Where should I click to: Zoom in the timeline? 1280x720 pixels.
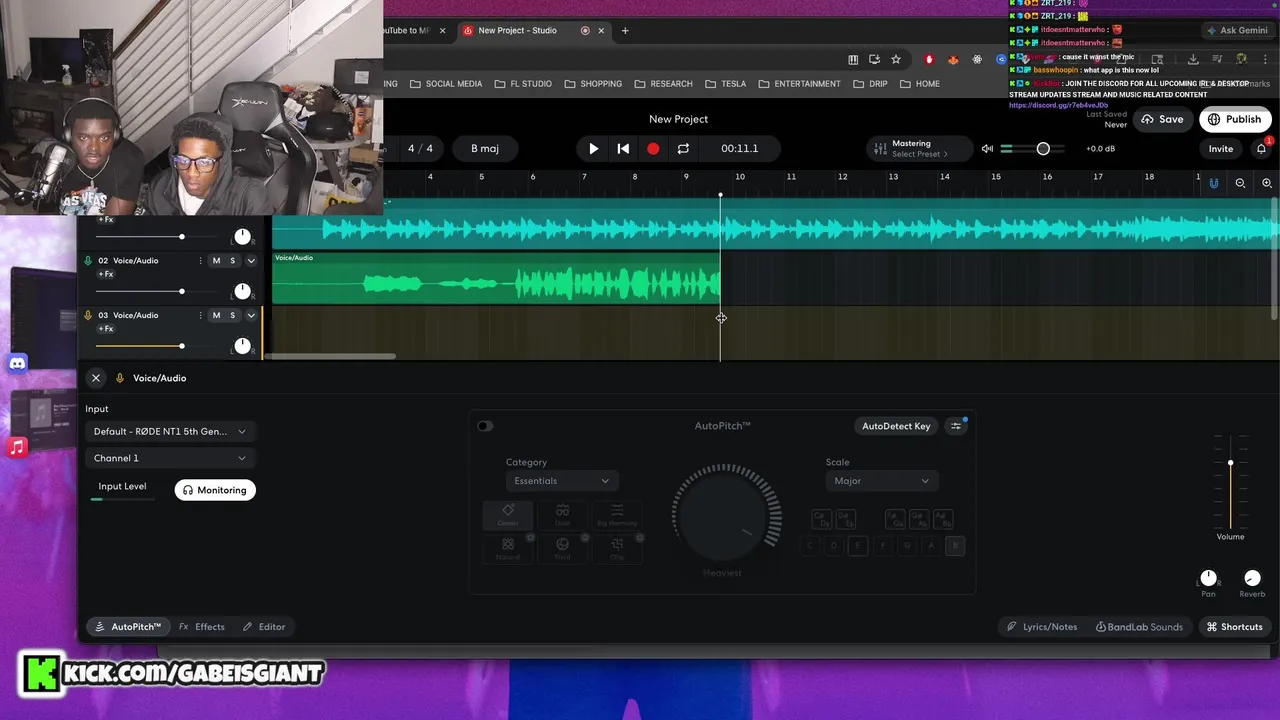pyautogui.click(x=1266, y=183)
